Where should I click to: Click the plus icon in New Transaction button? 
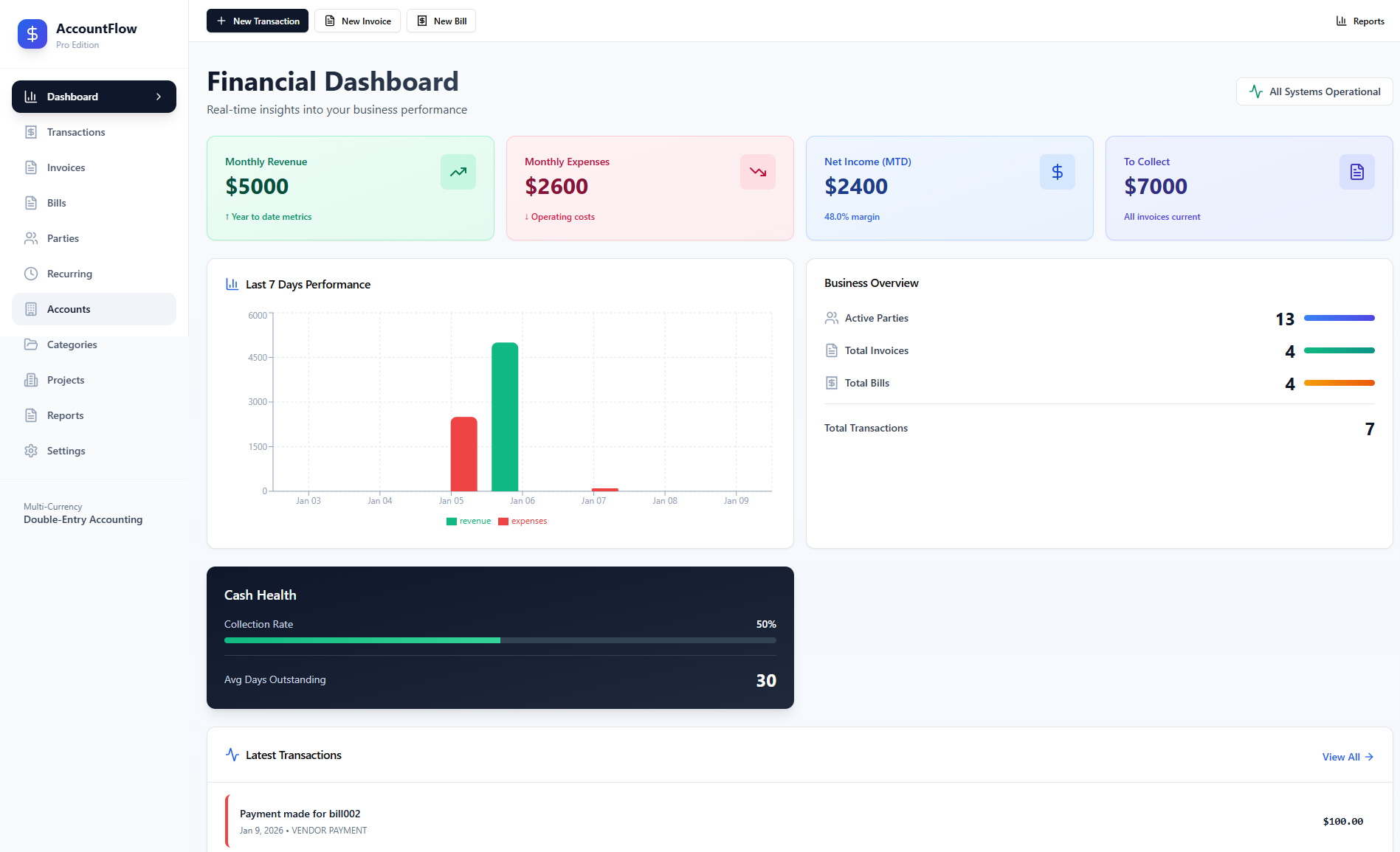click(x=221, y=21)
